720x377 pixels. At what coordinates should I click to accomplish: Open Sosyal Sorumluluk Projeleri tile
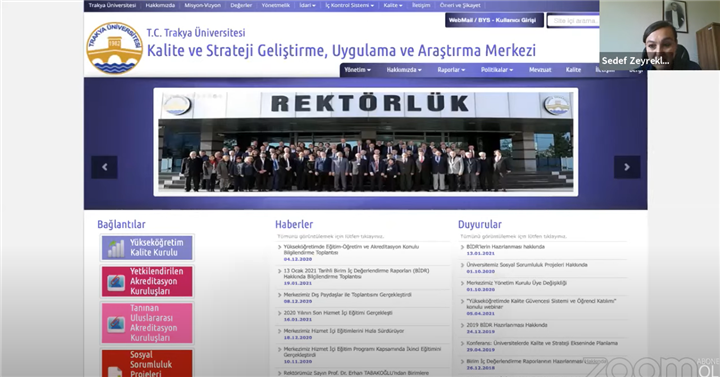tap(147, 364)
